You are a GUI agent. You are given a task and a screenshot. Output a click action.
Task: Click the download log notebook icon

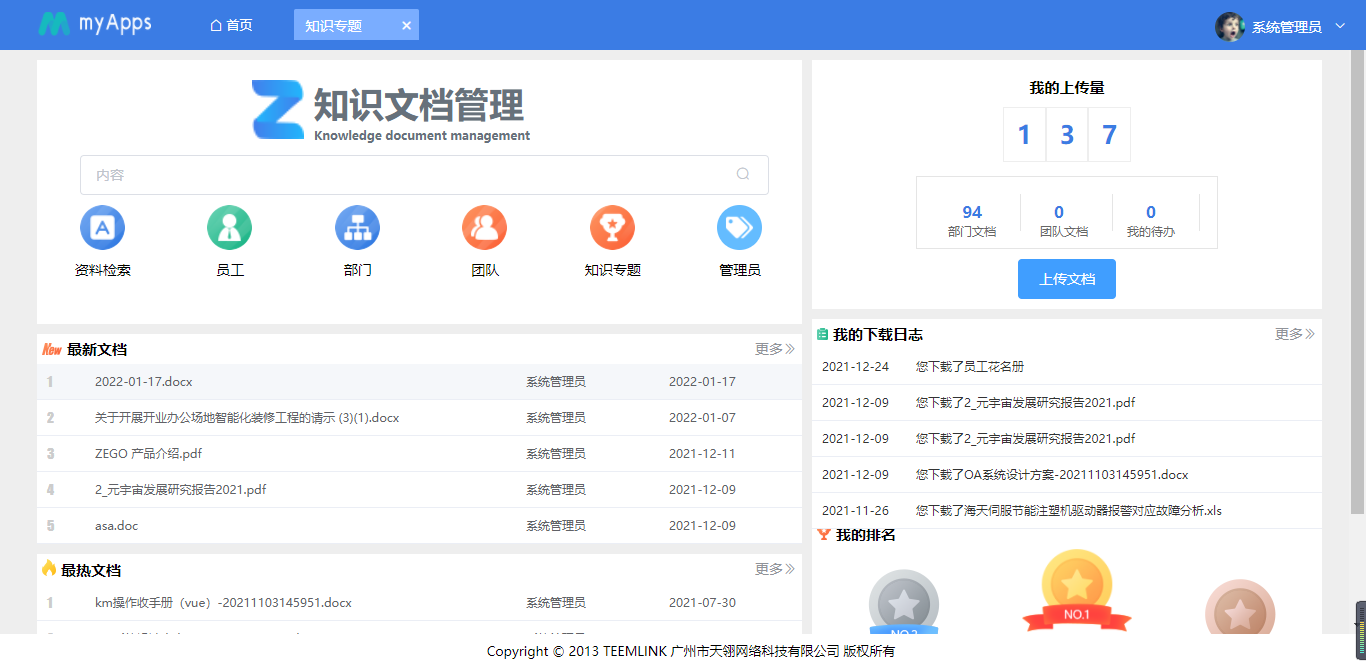[x=824, y=334]
